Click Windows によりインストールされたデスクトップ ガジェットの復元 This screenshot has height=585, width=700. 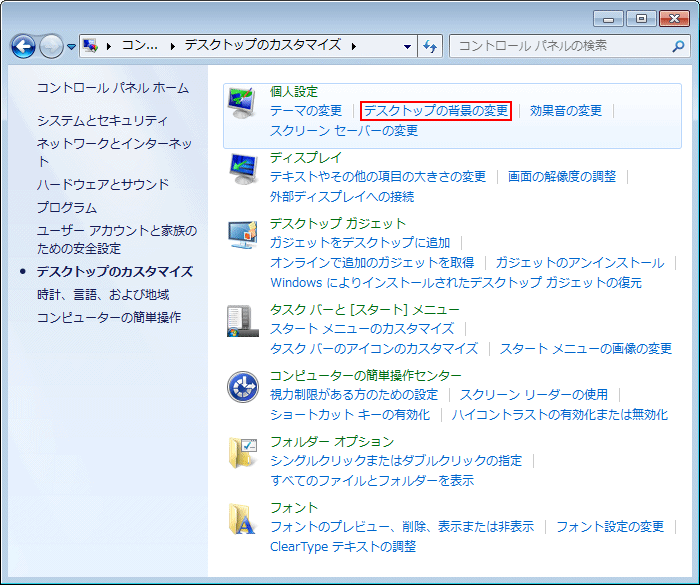(456, 283)
